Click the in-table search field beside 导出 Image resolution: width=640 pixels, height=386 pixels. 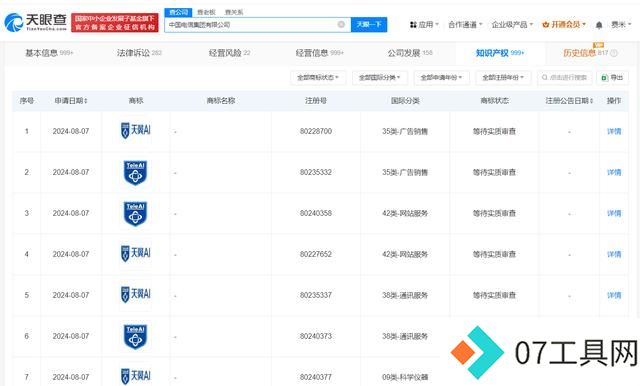click(564, 78)
